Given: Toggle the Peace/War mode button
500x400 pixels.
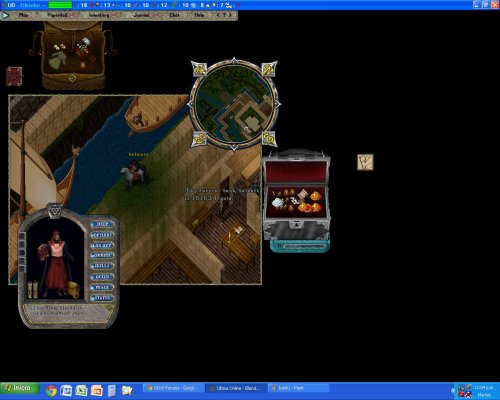Looking at the screenshot, I should point(102,287).
